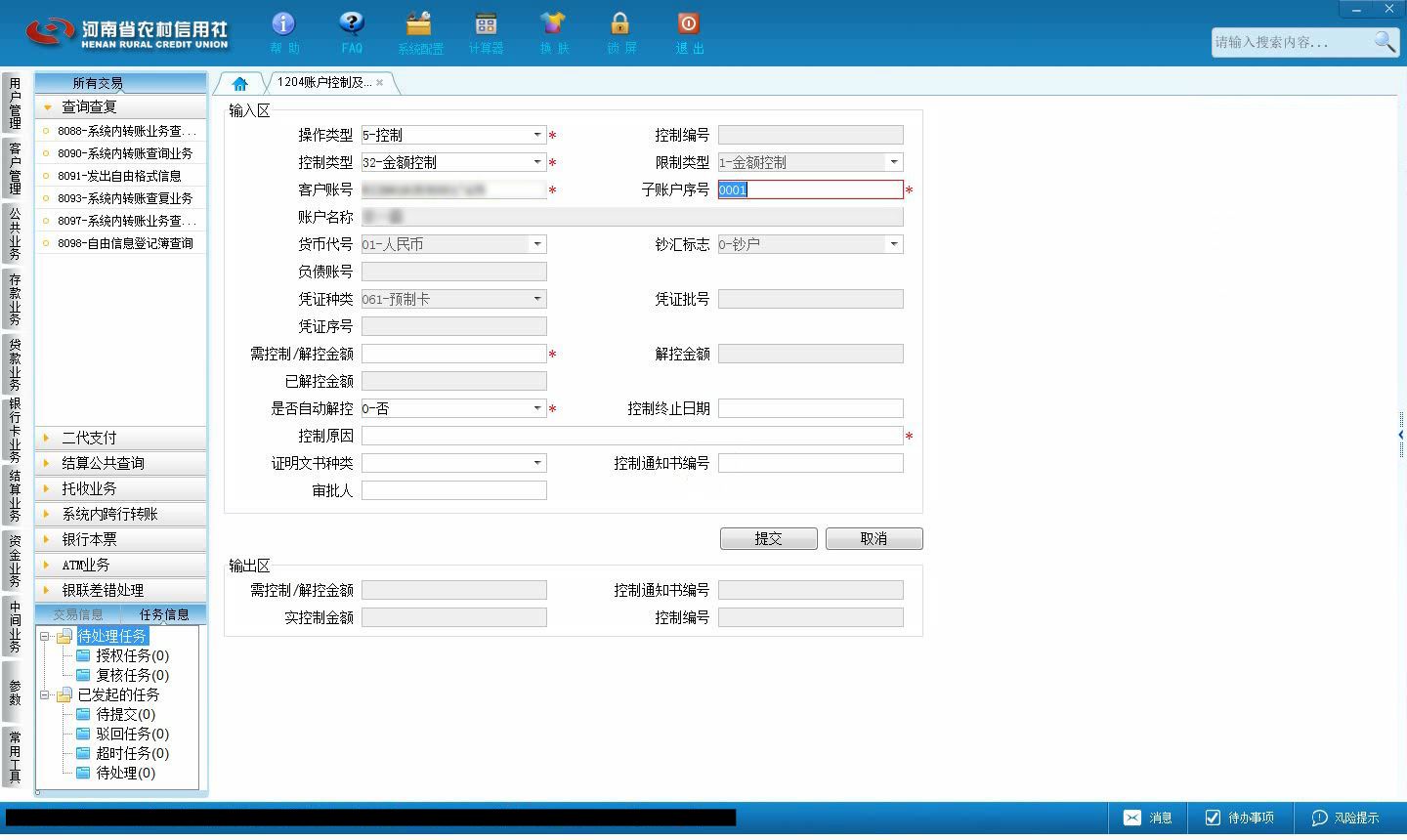The image size is (1407, 840).
Task: Expand the 托收业务 section
Action: (x=121, y=488)
